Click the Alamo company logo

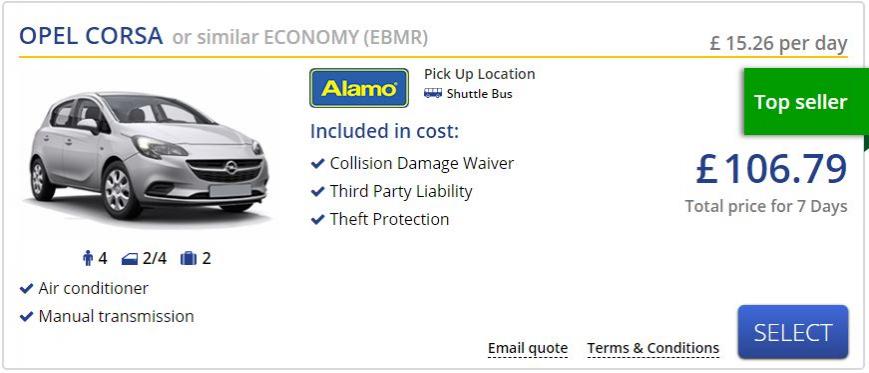coord(359,88)
